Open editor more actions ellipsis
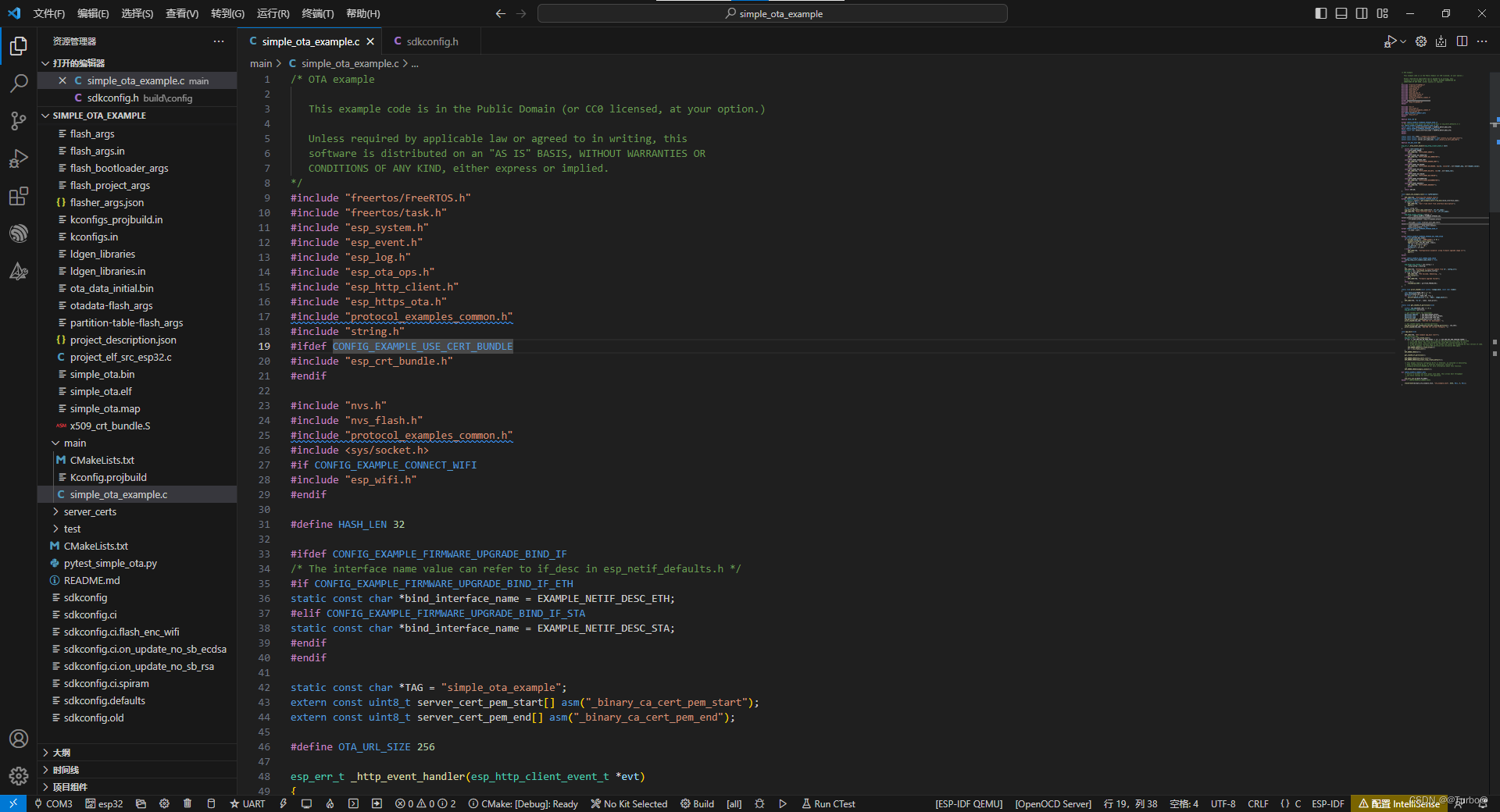The width and height of the screenshot is (1500, 812). click(x=1482, y=41)
